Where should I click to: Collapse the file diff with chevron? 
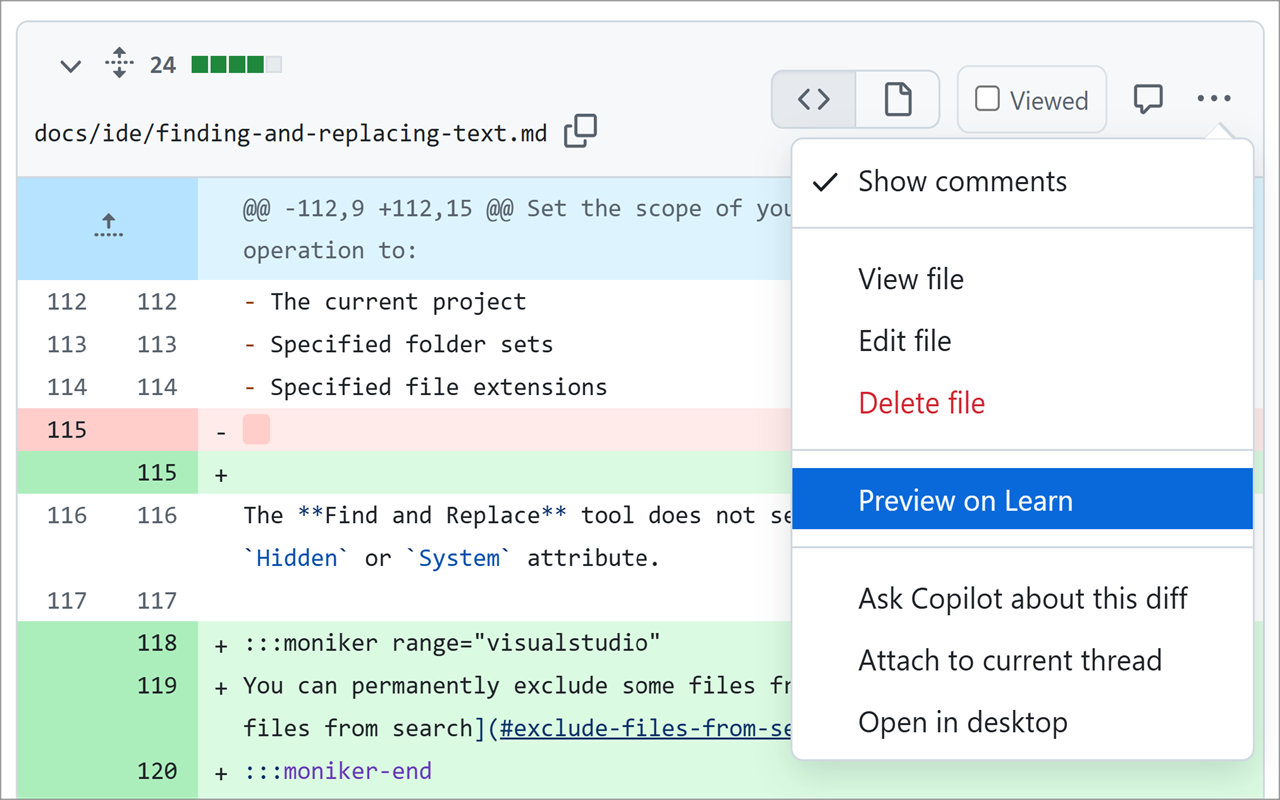(70, 67)
